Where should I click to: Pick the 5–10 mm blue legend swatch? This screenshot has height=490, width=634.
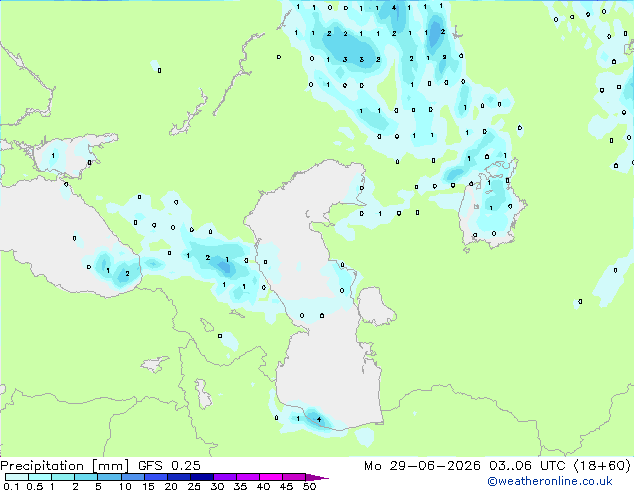click(109, 477)
